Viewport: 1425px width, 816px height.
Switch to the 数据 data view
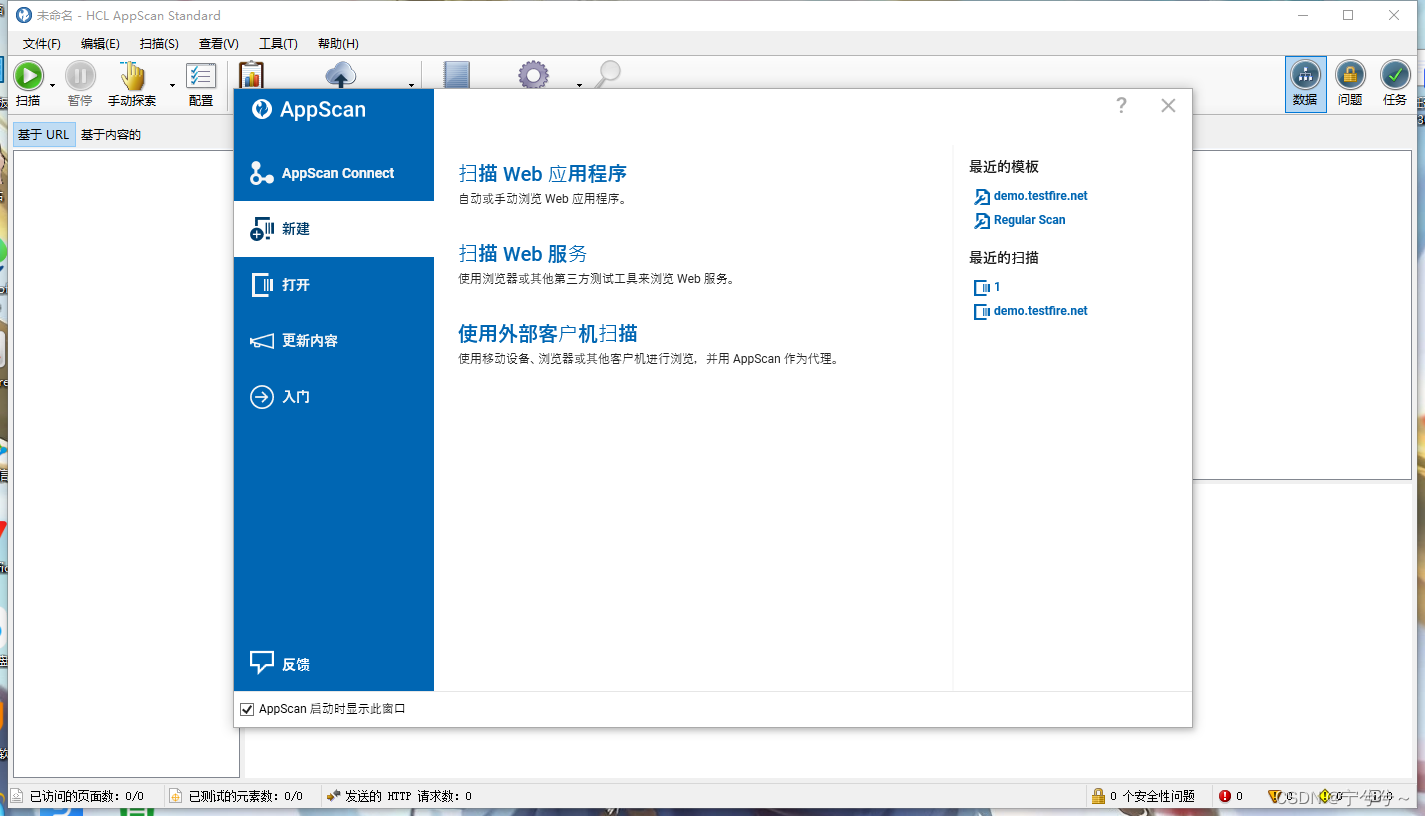pos(1305,84)
